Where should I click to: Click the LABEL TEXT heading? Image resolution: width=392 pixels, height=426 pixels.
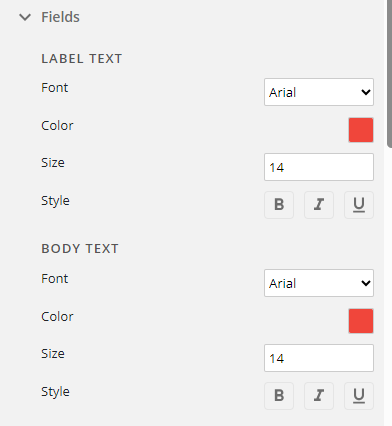coord(82,59)
